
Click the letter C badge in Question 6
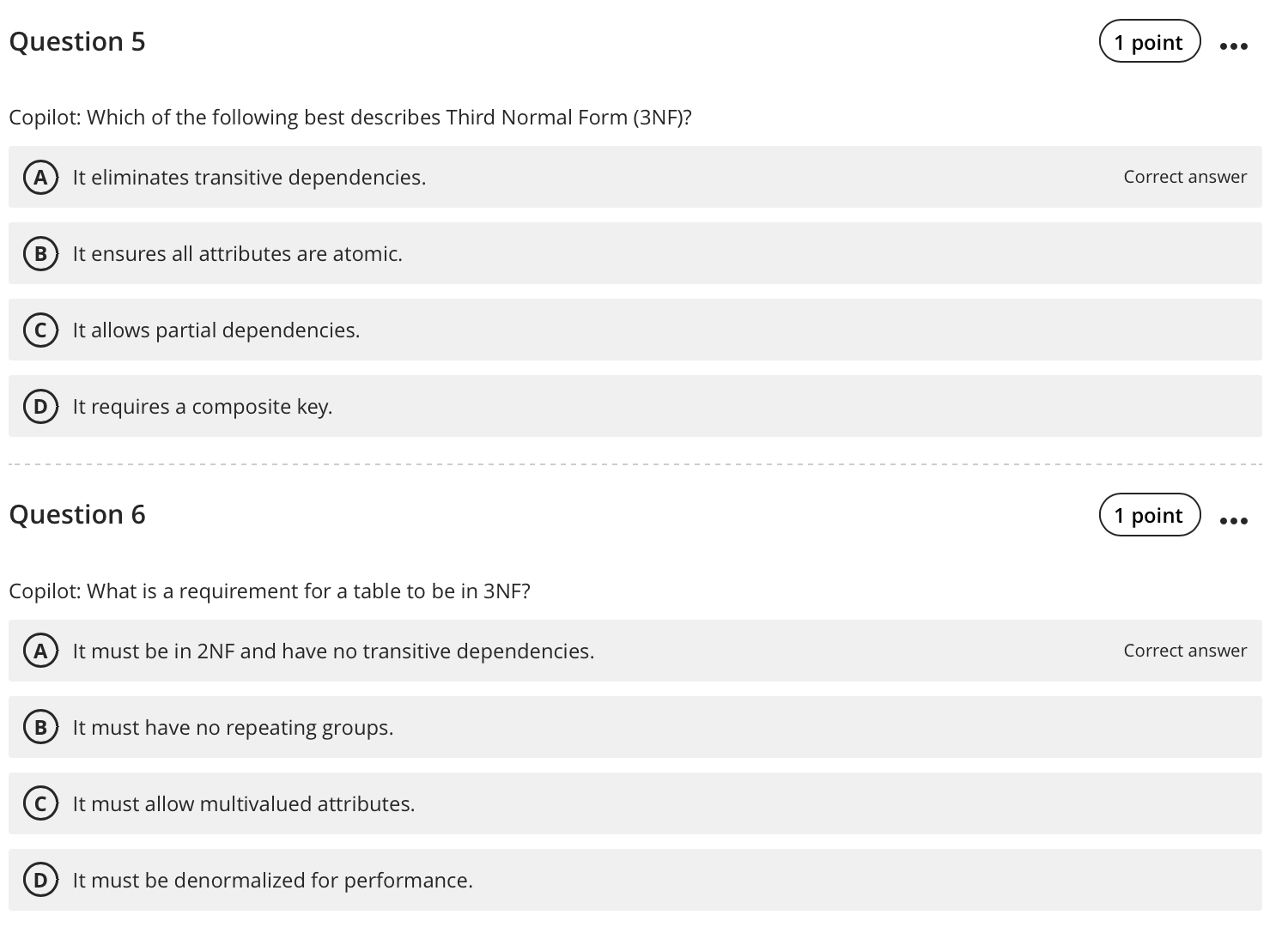pos(40,803)
